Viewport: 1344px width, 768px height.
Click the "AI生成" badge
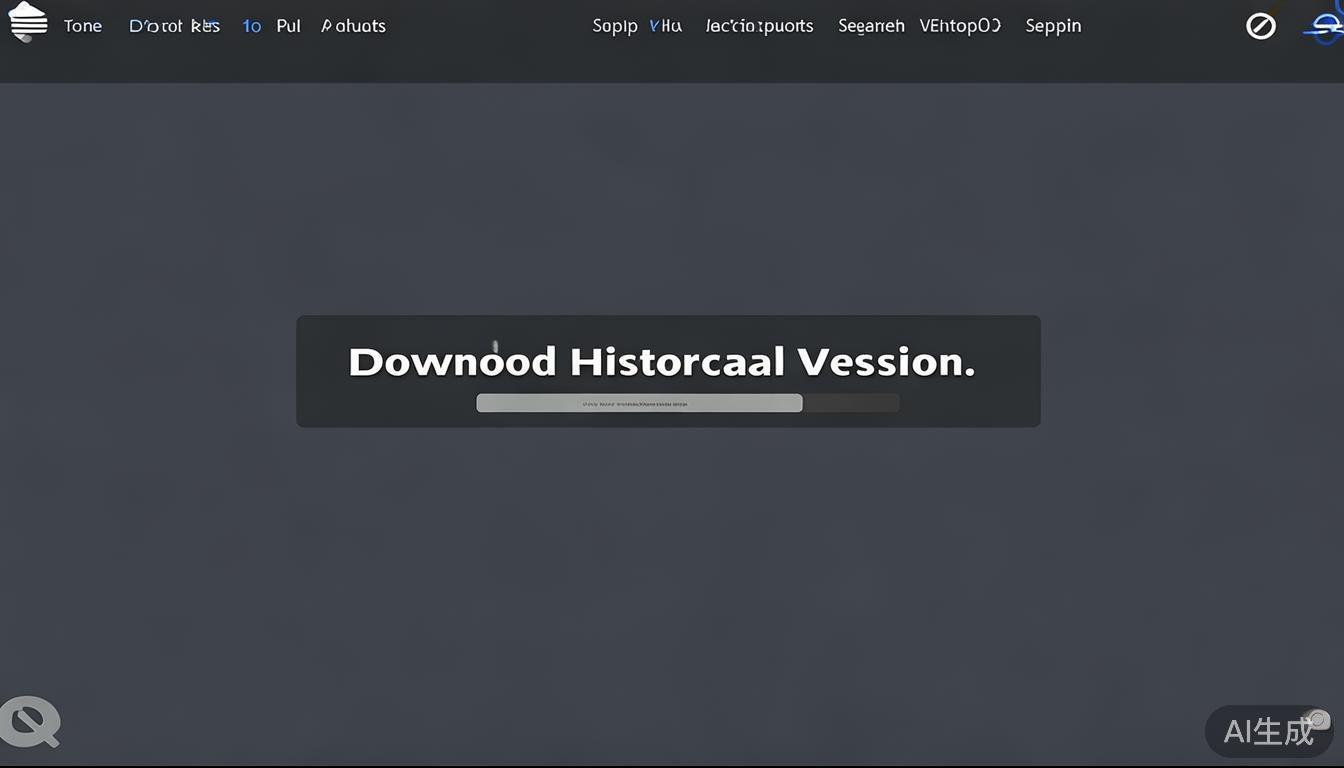pos(1268,732)
